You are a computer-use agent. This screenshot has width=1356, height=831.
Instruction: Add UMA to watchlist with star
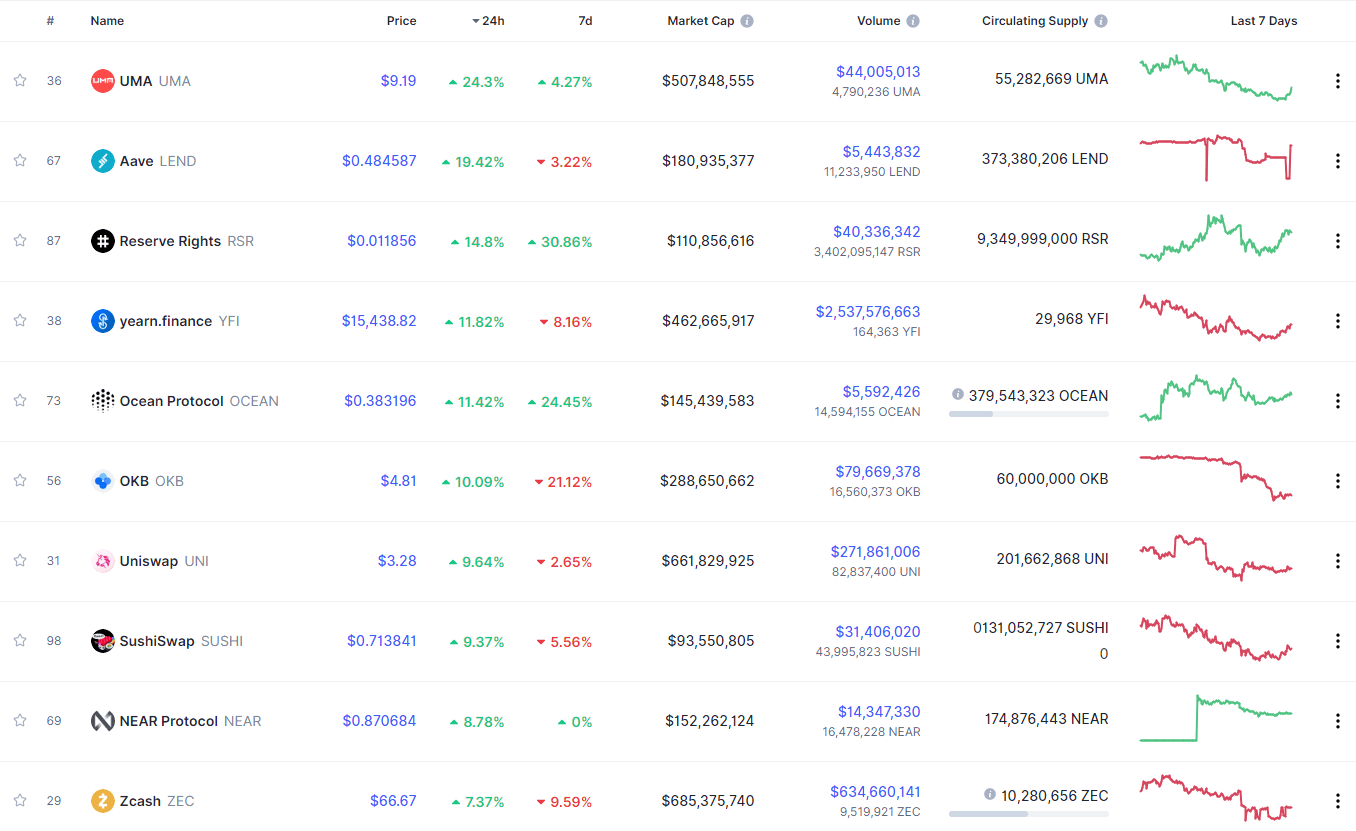[20, 81]
